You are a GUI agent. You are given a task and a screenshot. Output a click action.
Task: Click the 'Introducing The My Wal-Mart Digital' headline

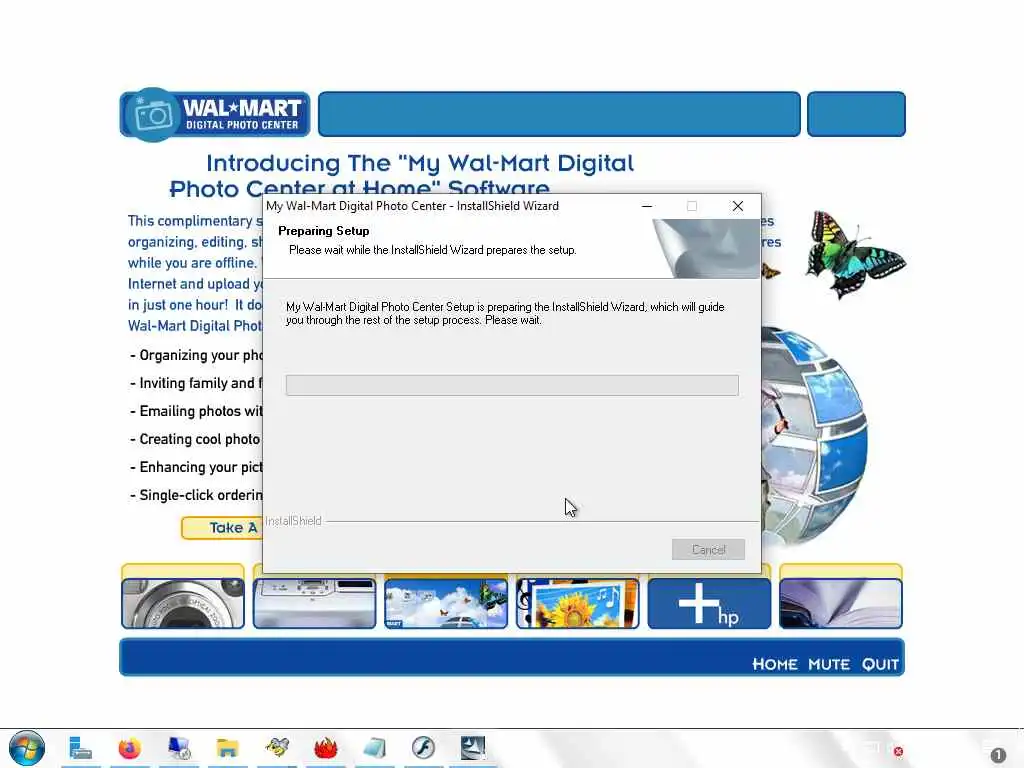[x=420, y=163]
